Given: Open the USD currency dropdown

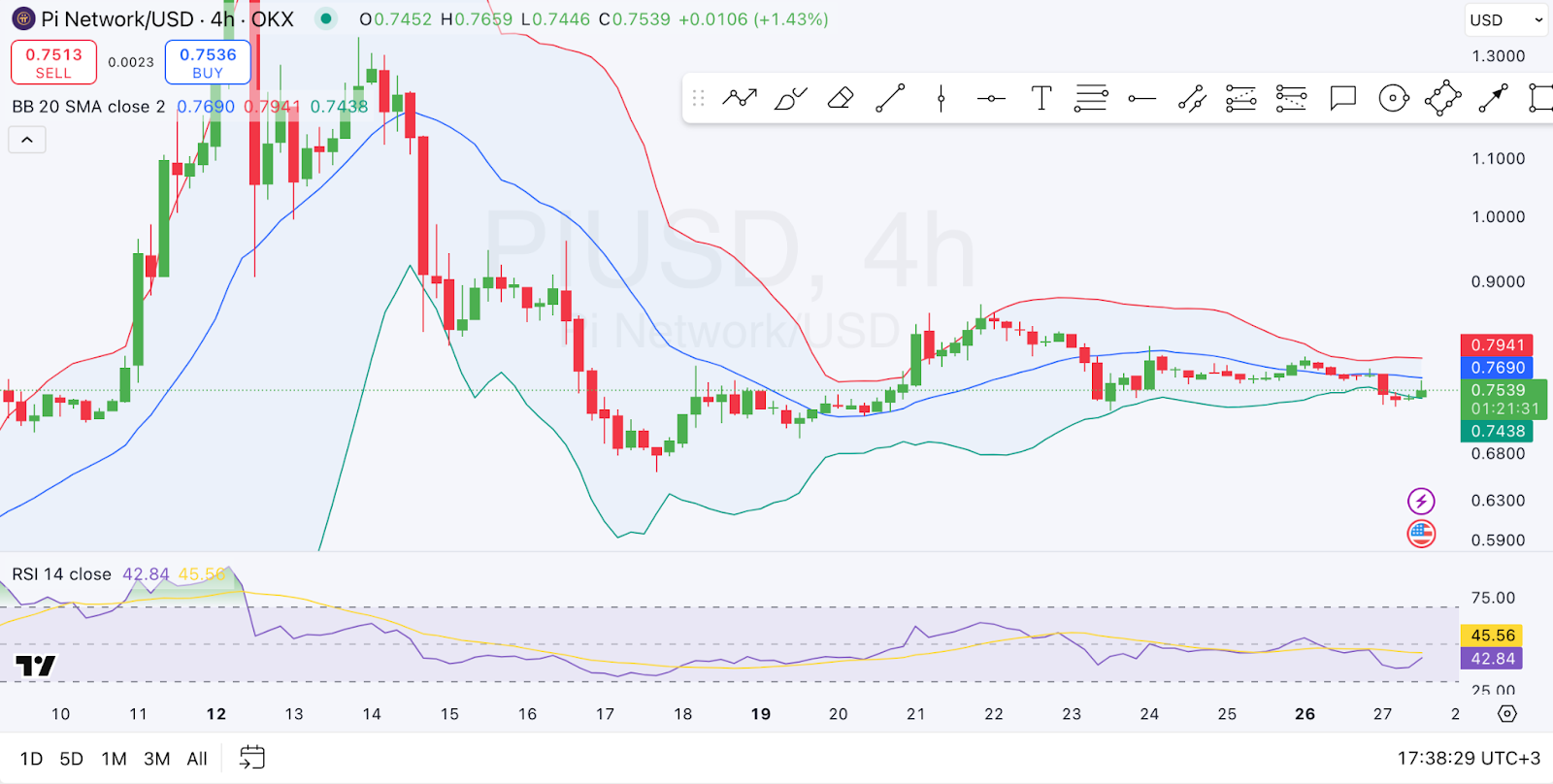Looking at the screenshot, I should coord(1505,19).
